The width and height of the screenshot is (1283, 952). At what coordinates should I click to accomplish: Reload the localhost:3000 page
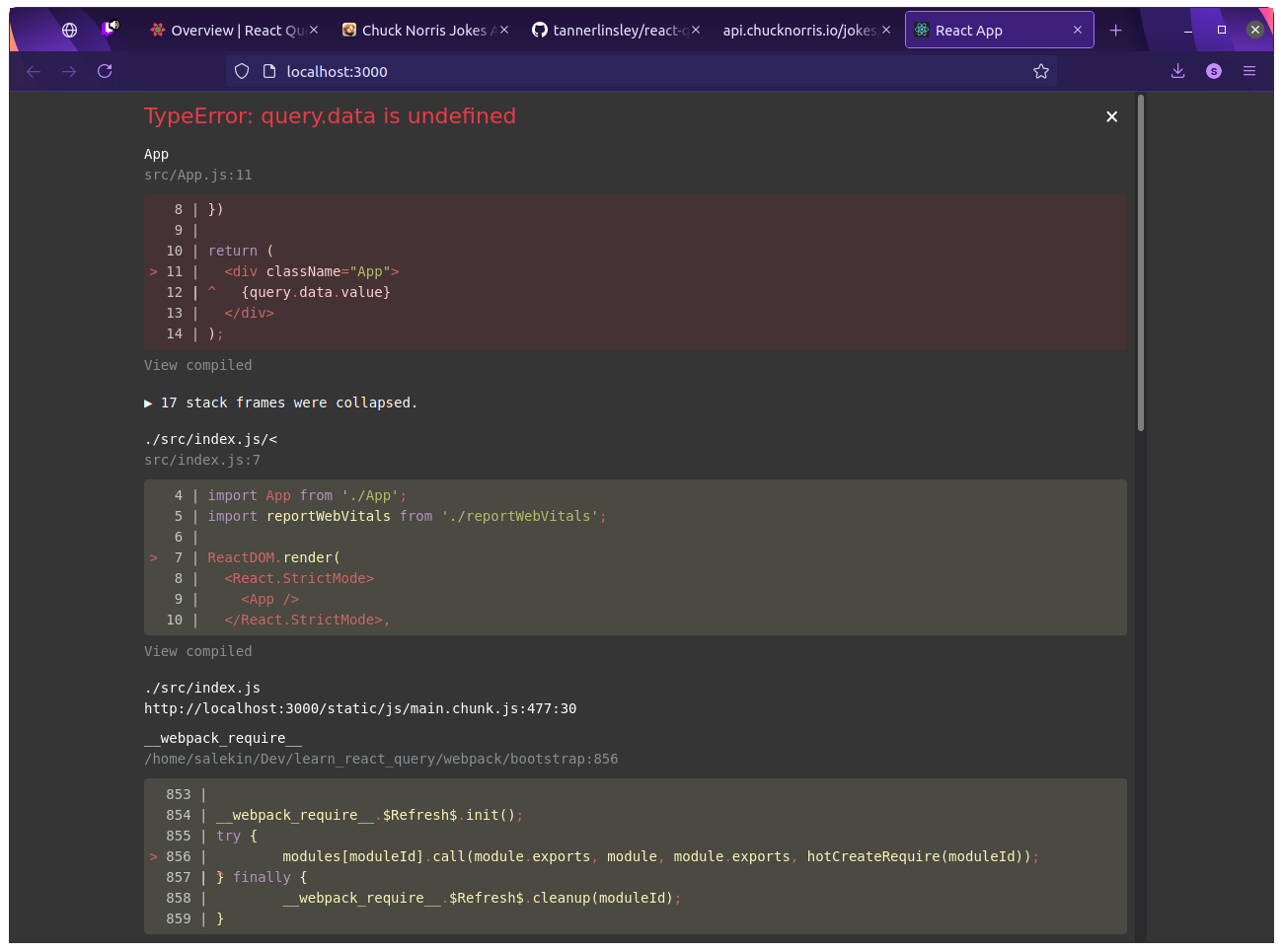click(105, 70)
